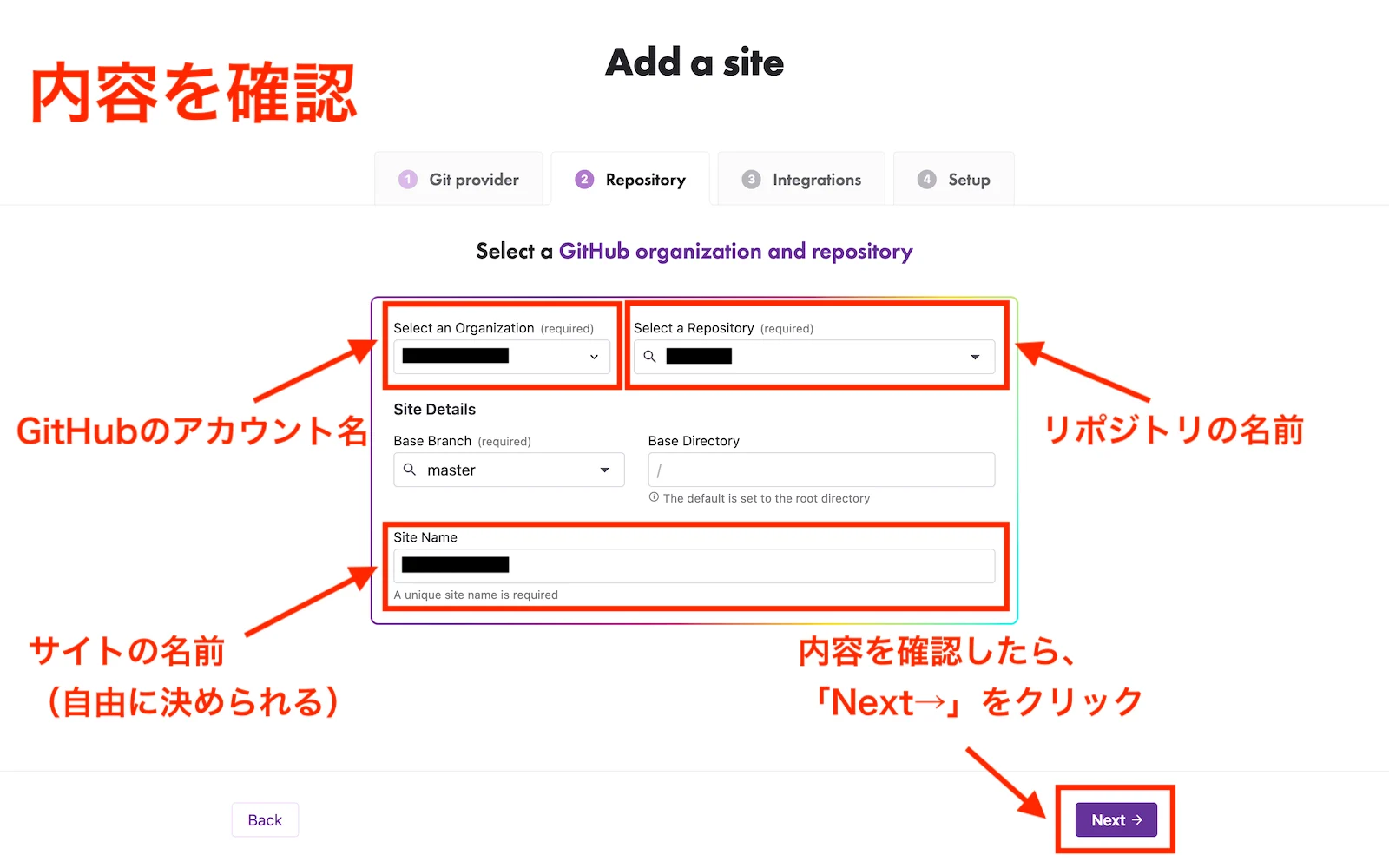Click the info icon near root directory note
The width and height of the screenshot is (1389, 868).
(x=654, y=497)
